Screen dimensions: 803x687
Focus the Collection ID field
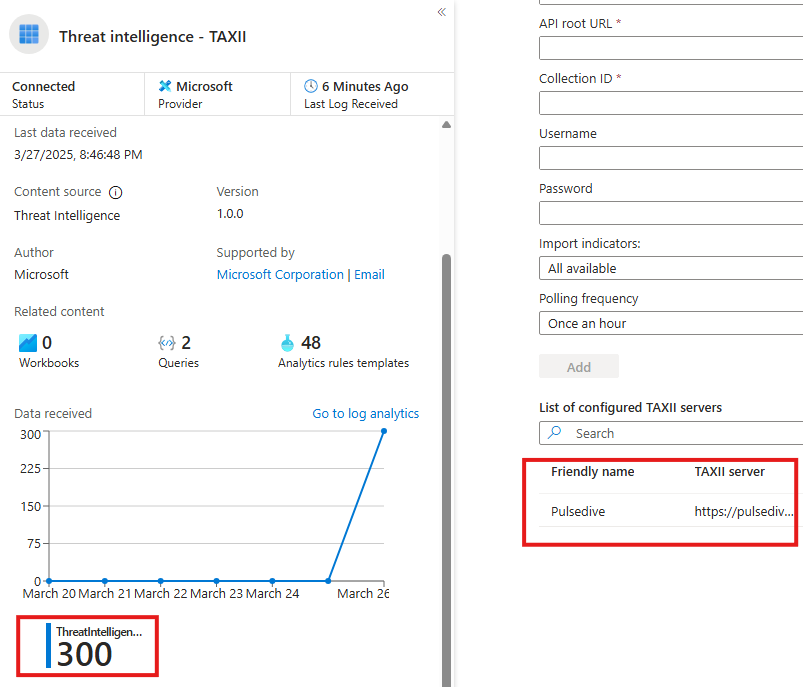coord(671,103)
